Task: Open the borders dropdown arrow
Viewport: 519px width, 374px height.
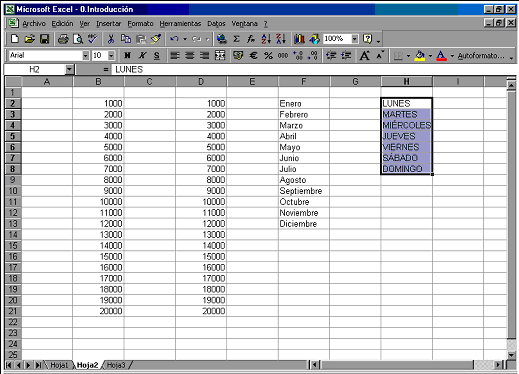Action: tap(408, 55)
